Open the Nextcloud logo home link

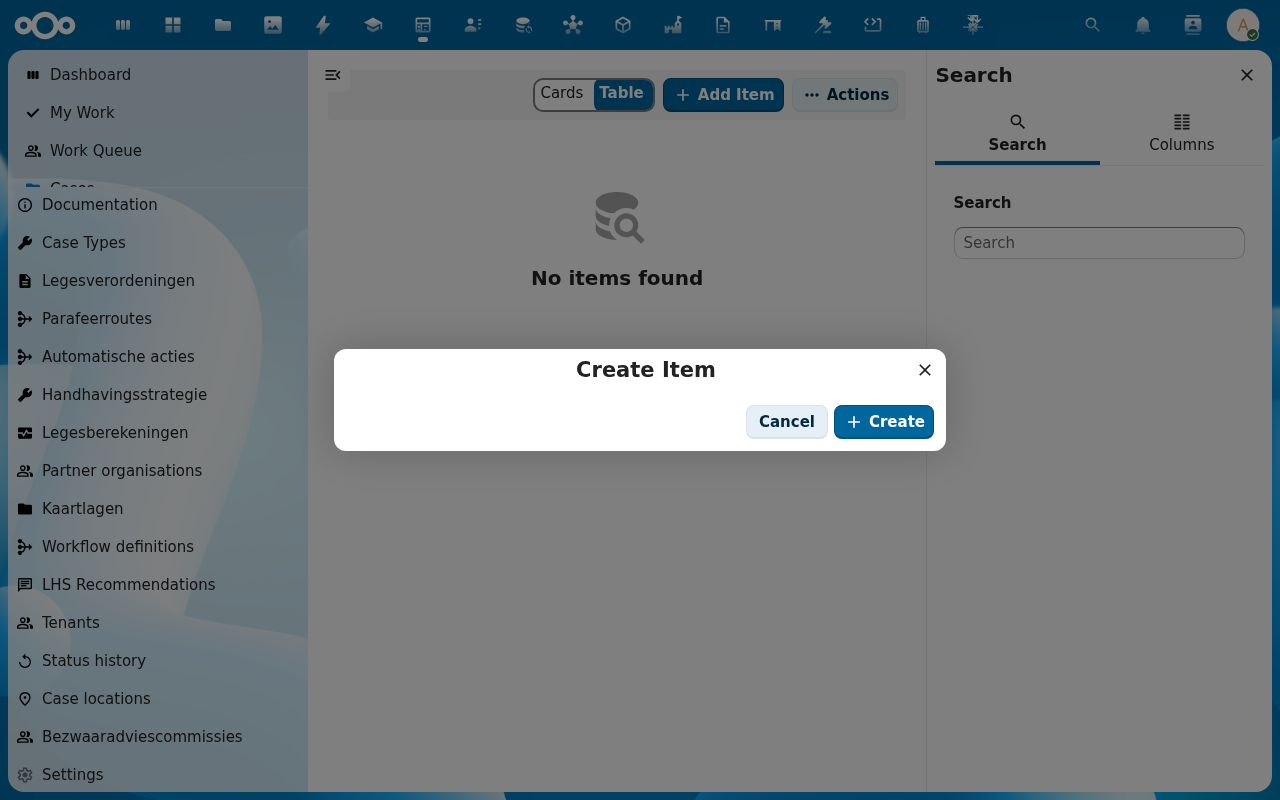[x=45, y=25]
